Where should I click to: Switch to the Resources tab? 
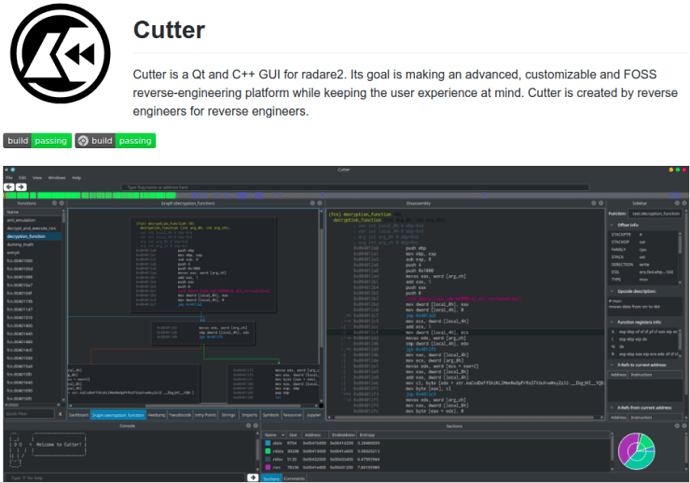[x=292, y=415]
